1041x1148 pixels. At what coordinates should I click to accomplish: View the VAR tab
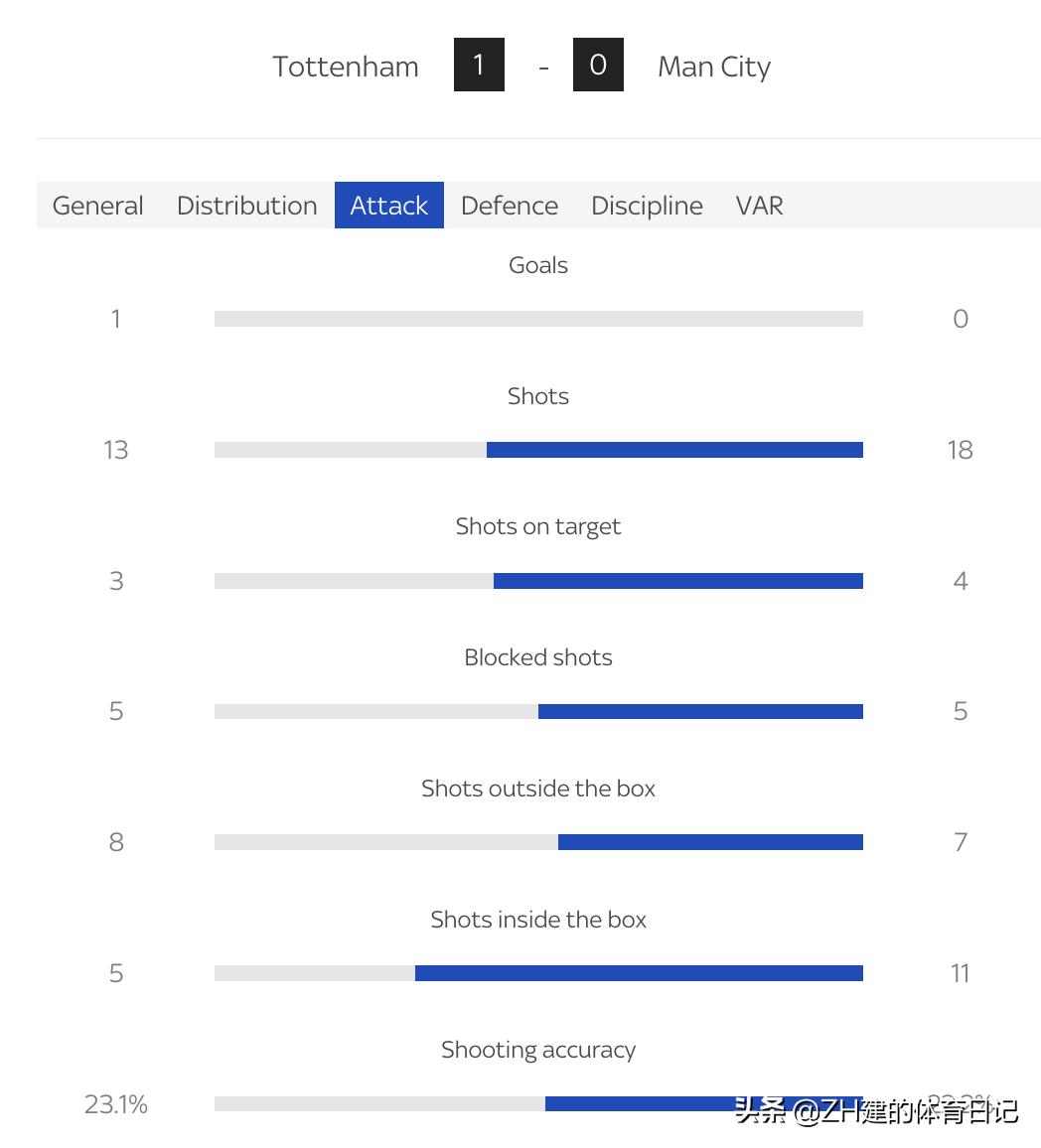(759, 205)
